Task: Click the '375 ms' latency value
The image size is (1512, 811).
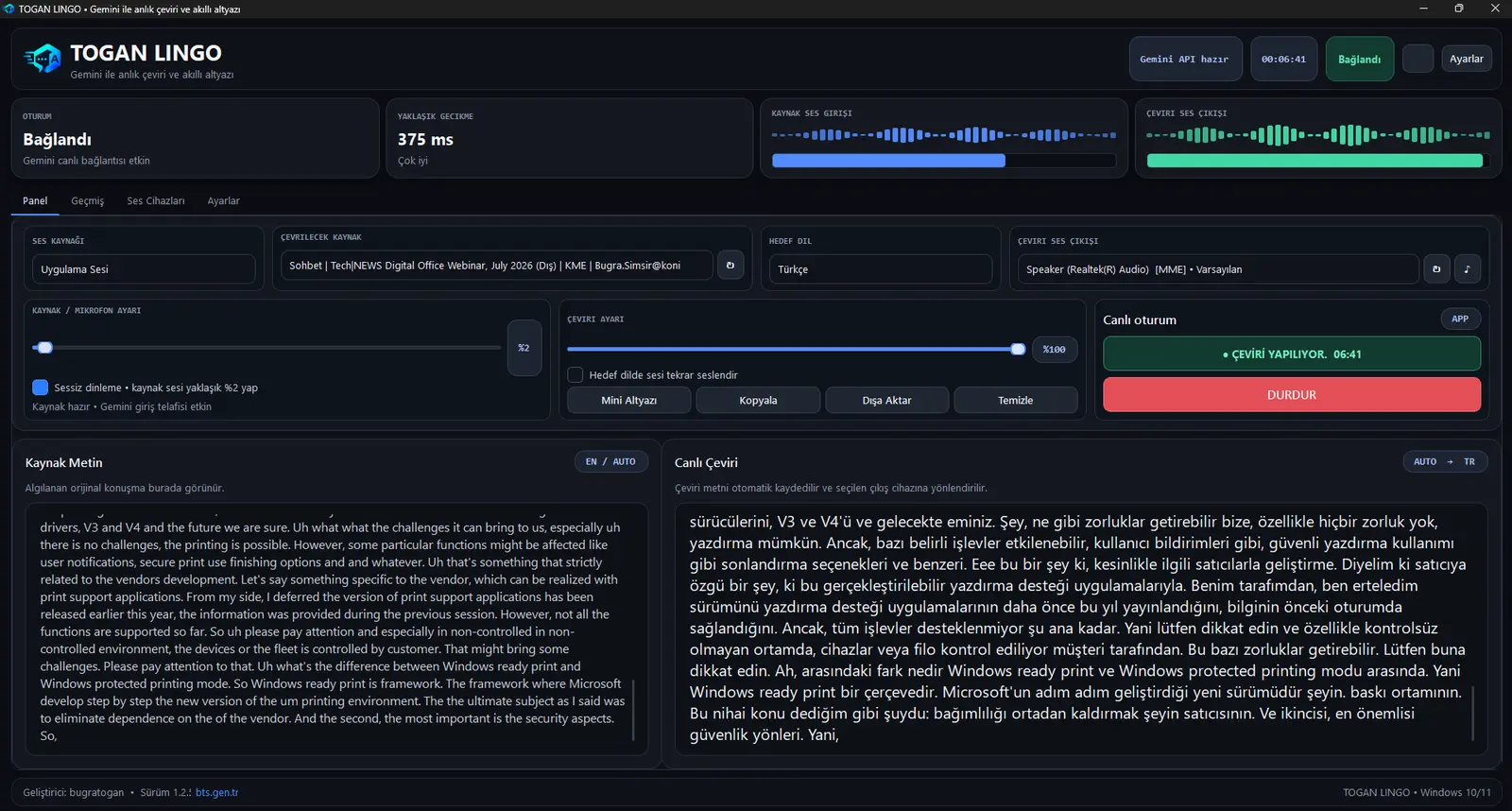Action: (x=425, y=140)
